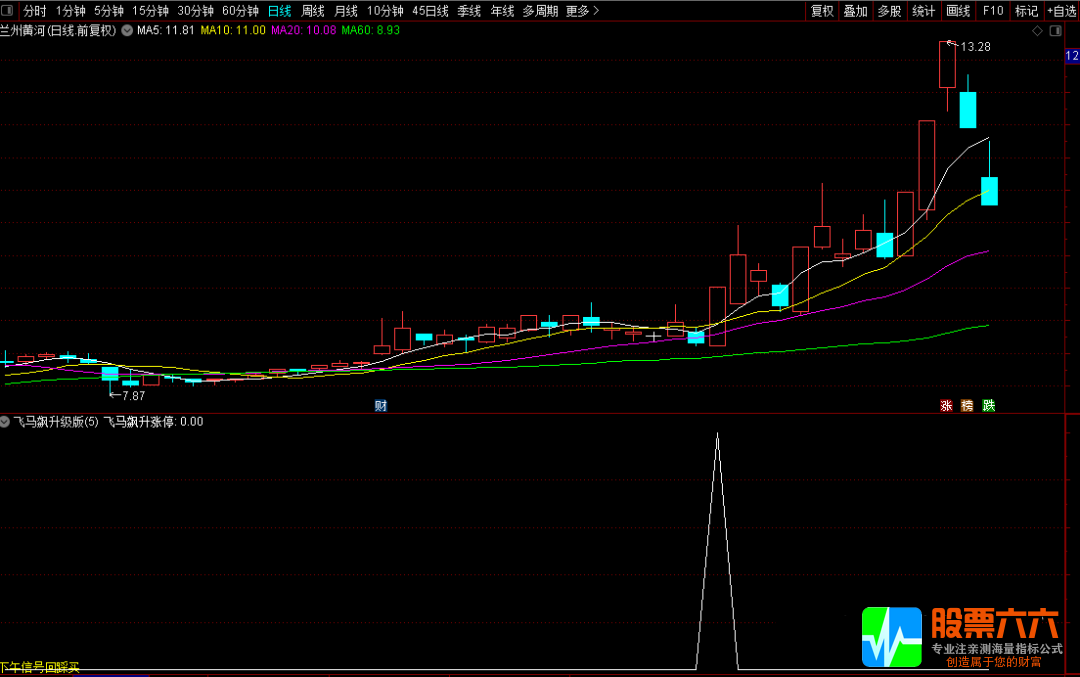Switch to the 季线 quarterly chart
The width and height of the screenshot is (1080, 677).
click(x=469, y=11)
